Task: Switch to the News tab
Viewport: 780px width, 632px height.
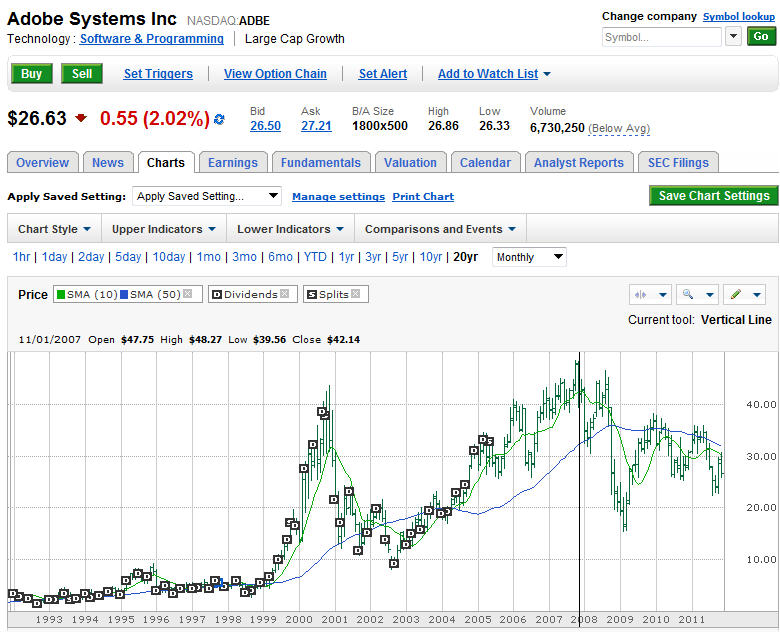Action: click(x=108, y=163)
